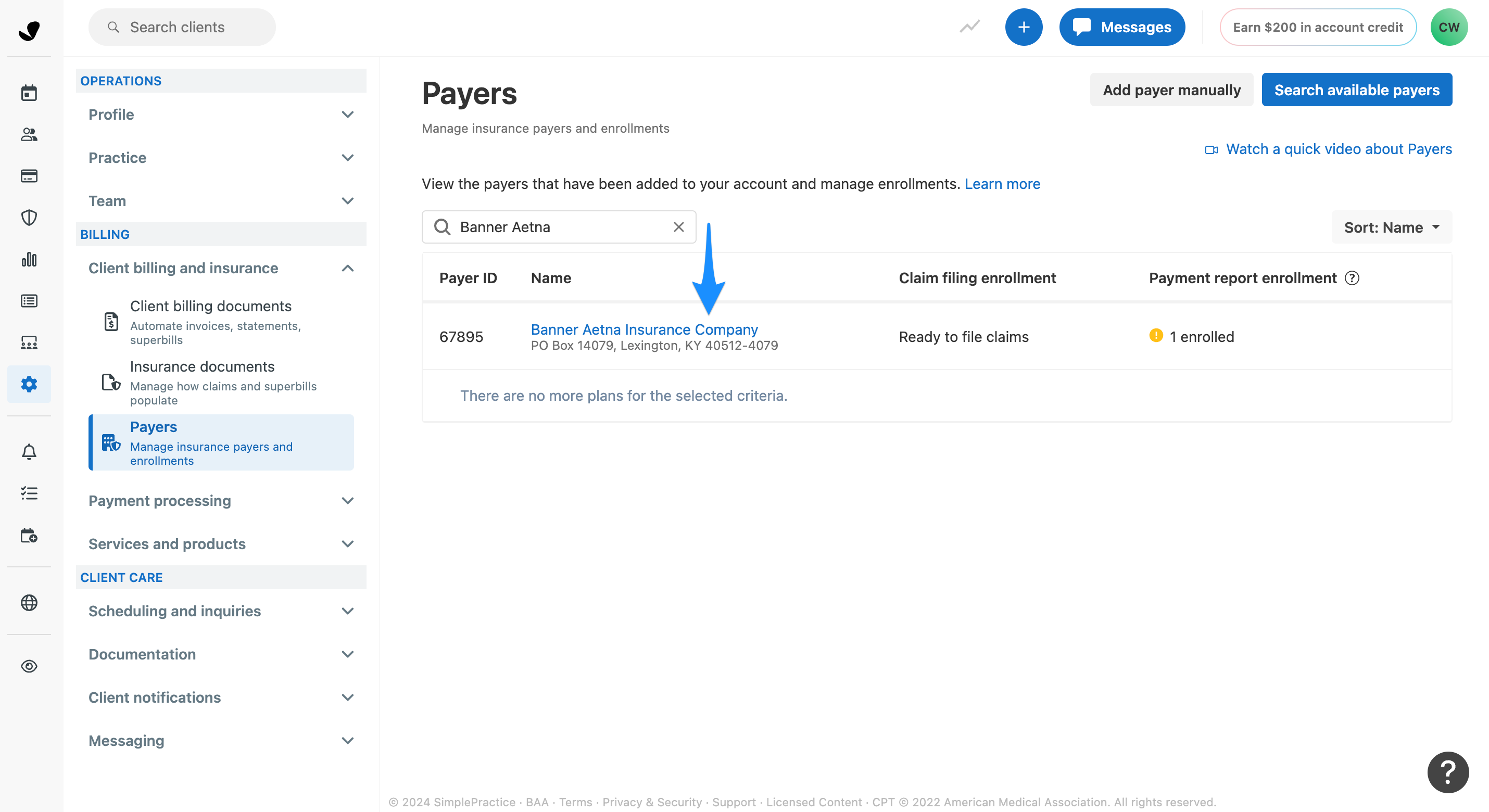Click the Claim filing enrollment column header
This screenshot has width=1489, height=812.
click(x=977, y=278)
